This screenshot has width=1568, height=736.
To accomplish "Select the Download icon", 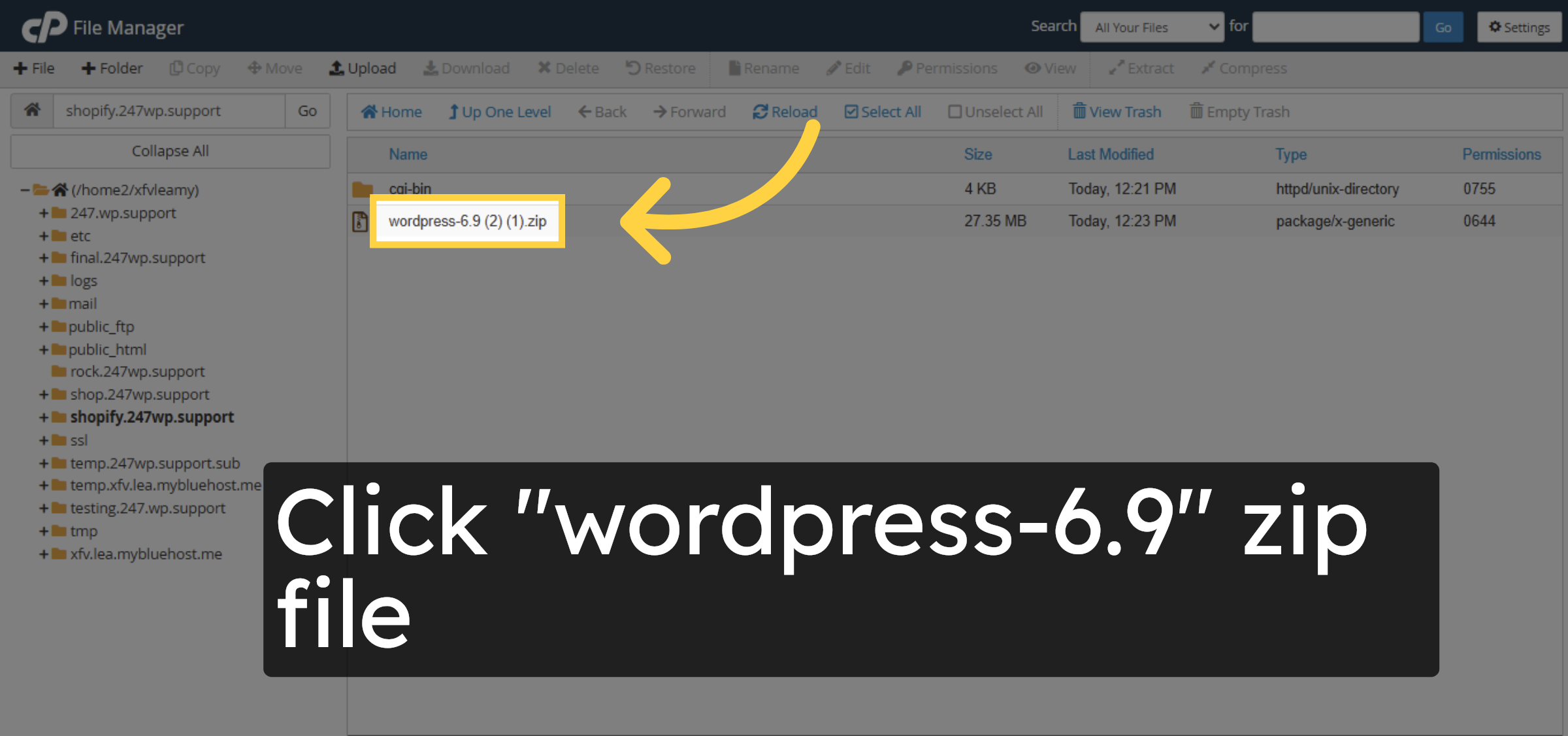I will 466,68.
